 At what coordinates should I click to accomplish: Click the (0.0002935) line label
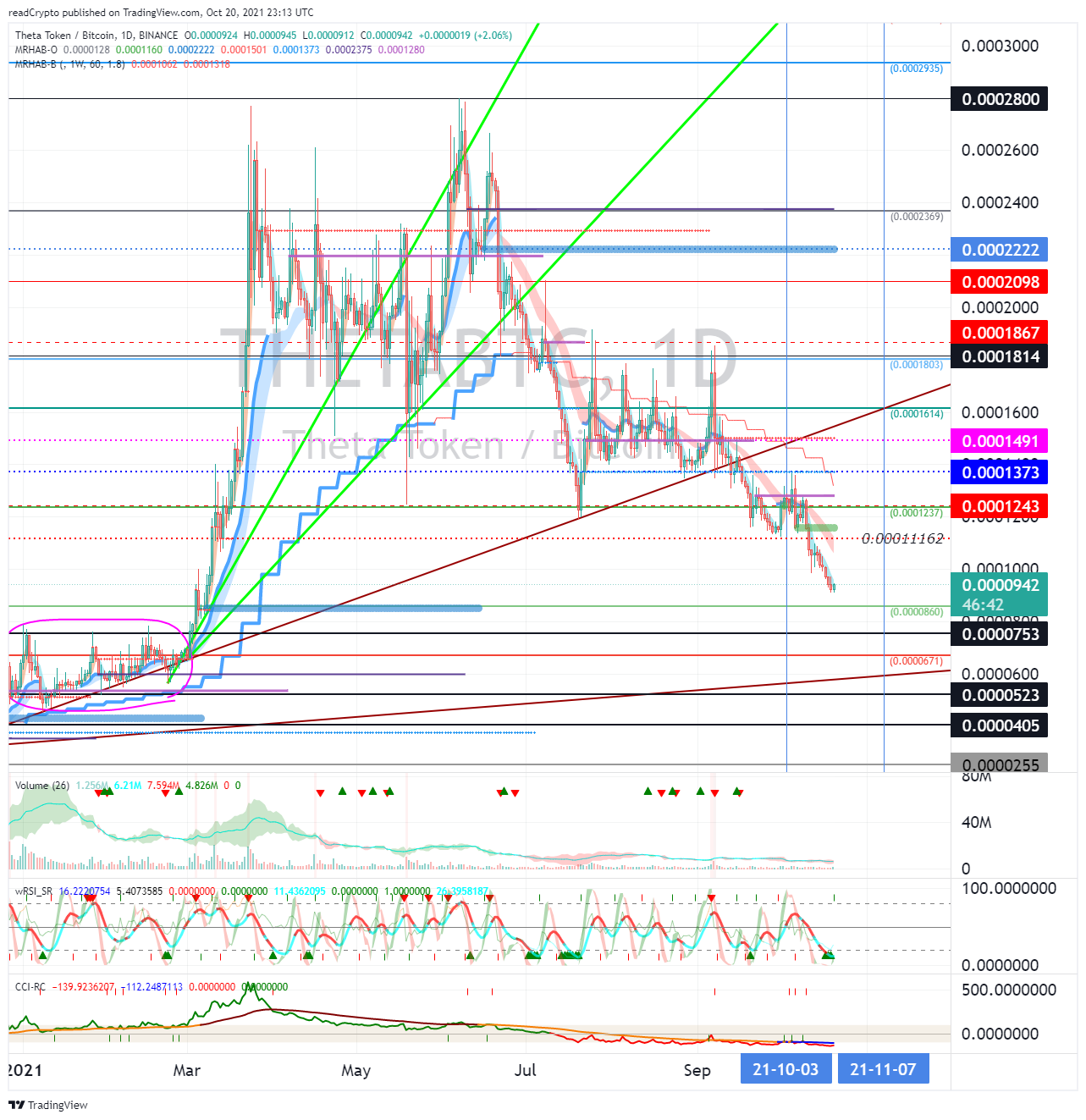916,69
